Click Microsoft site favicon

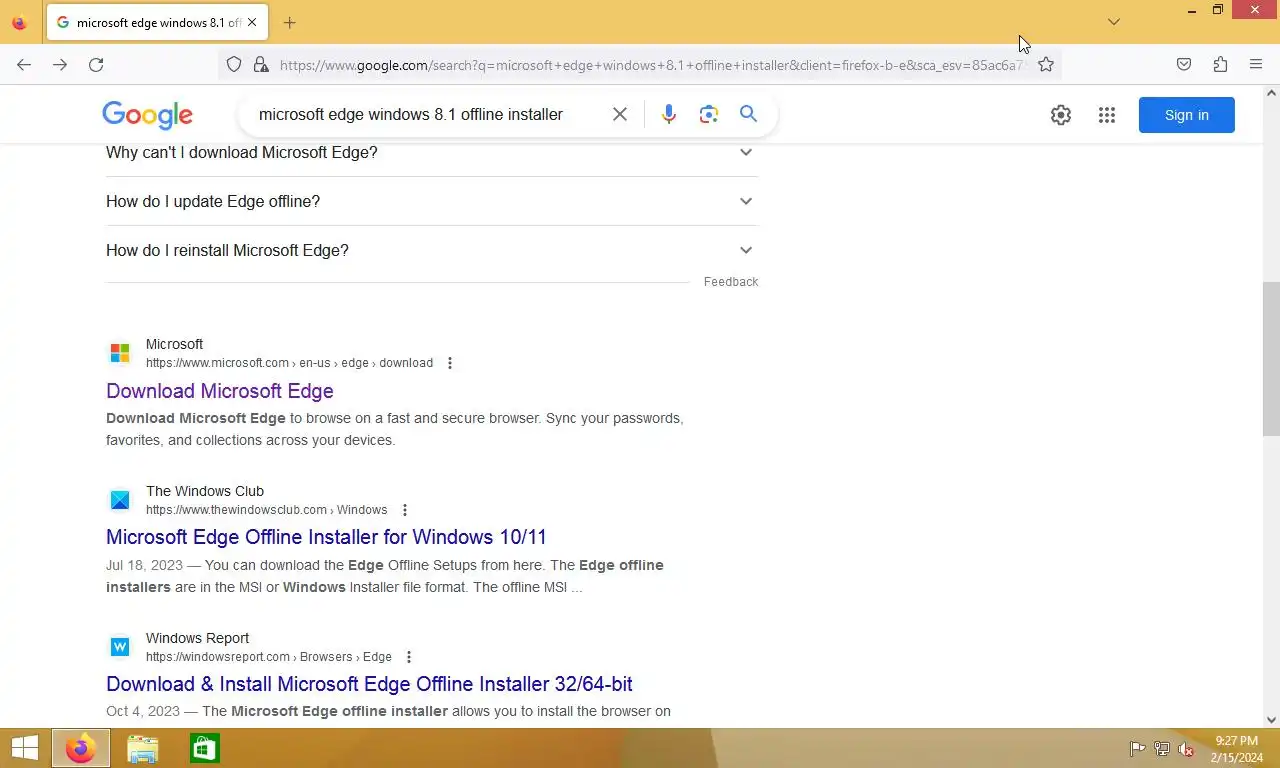(120, 353)
